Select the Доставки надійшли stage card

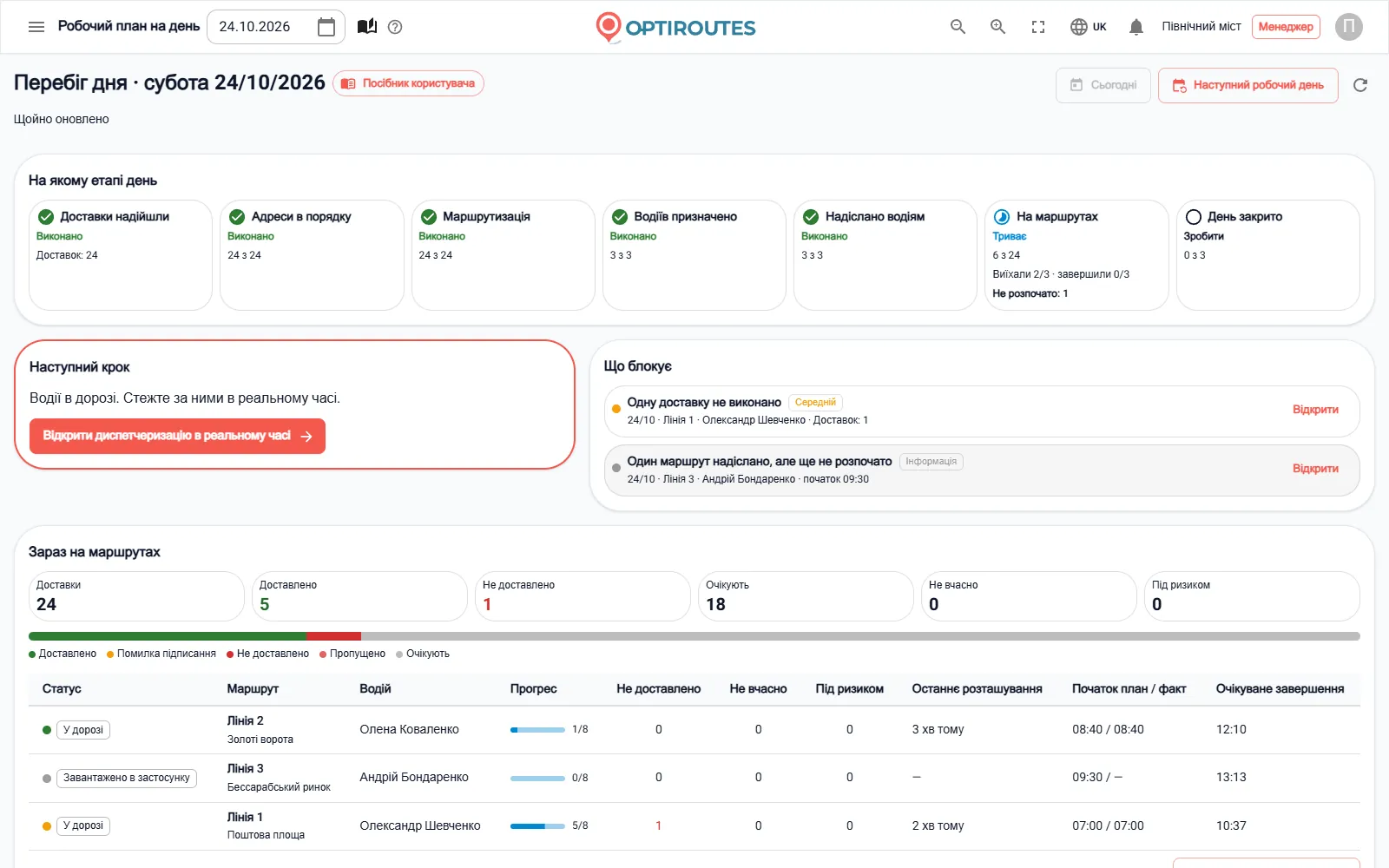[121, 255]
